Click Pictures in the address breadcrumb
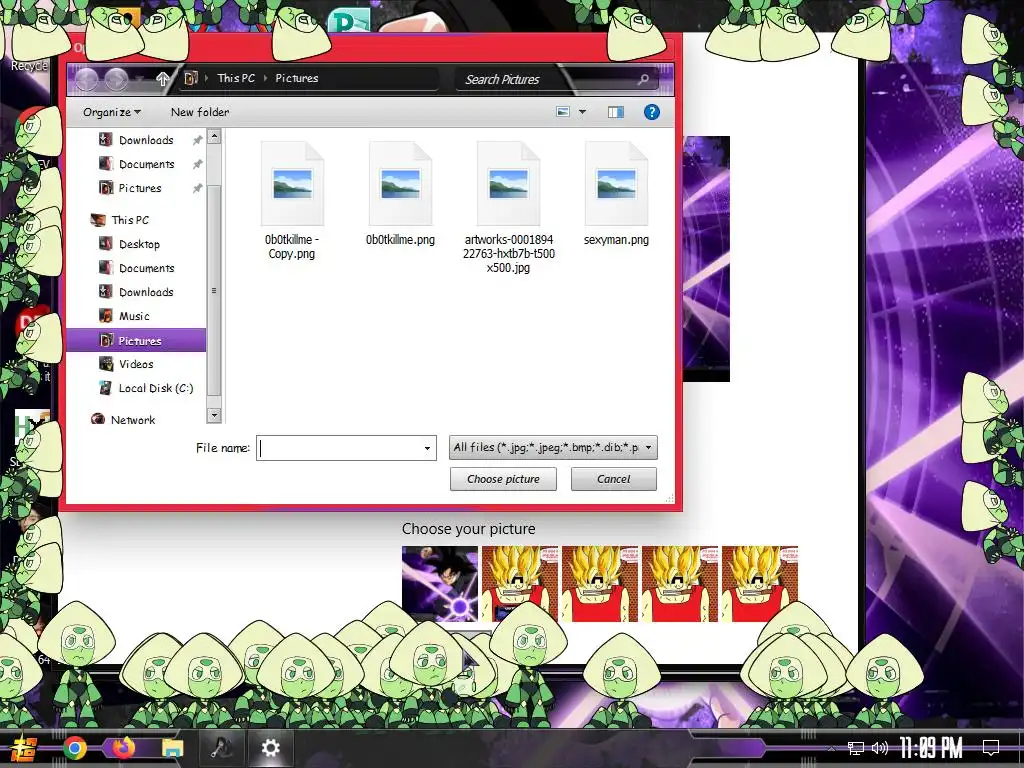 pyautogui.click(x=296, y=78)
